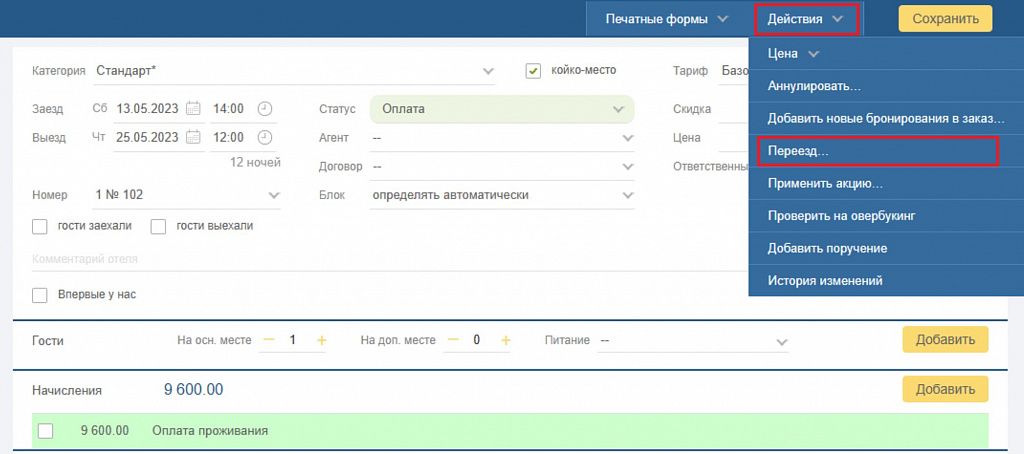
Task: Enable the Впервые у нас checkbox
Action: (40, 295)
